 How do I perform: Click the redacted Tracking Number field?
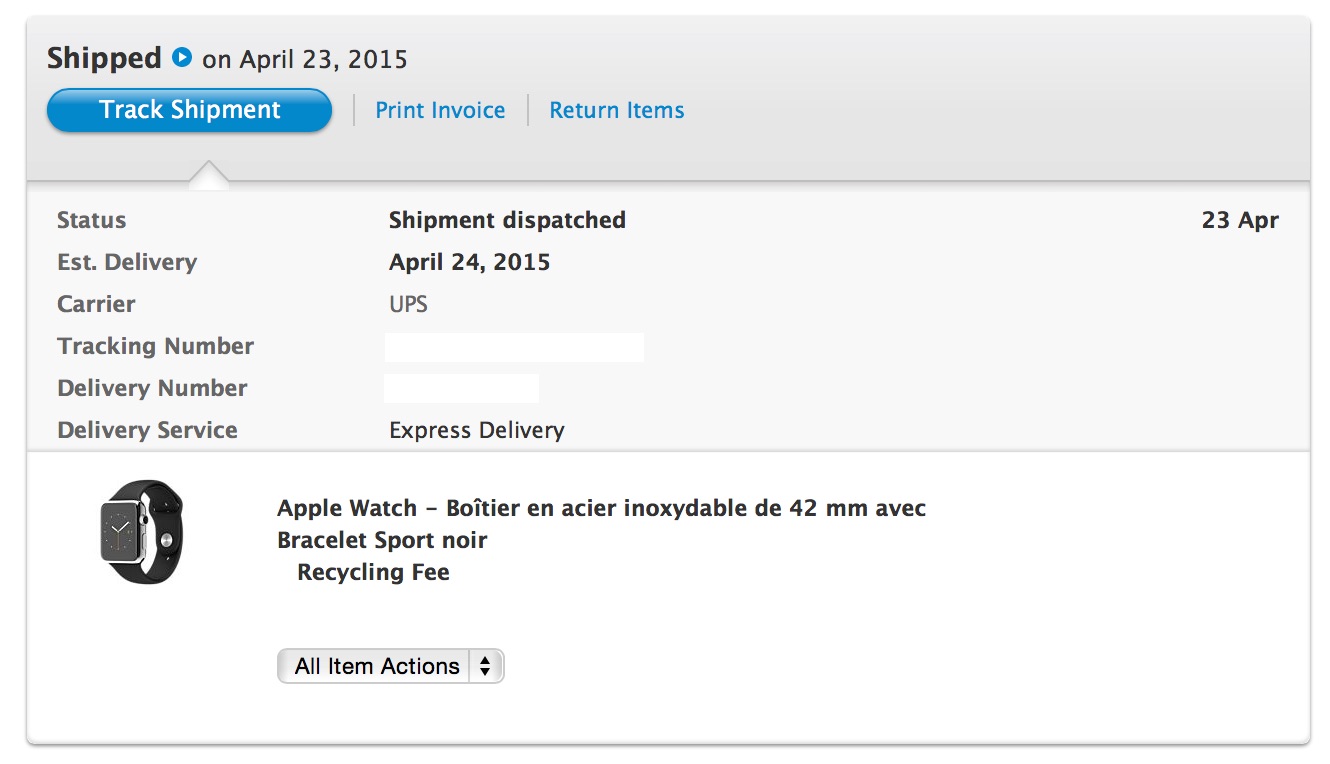tap(514, 347)
